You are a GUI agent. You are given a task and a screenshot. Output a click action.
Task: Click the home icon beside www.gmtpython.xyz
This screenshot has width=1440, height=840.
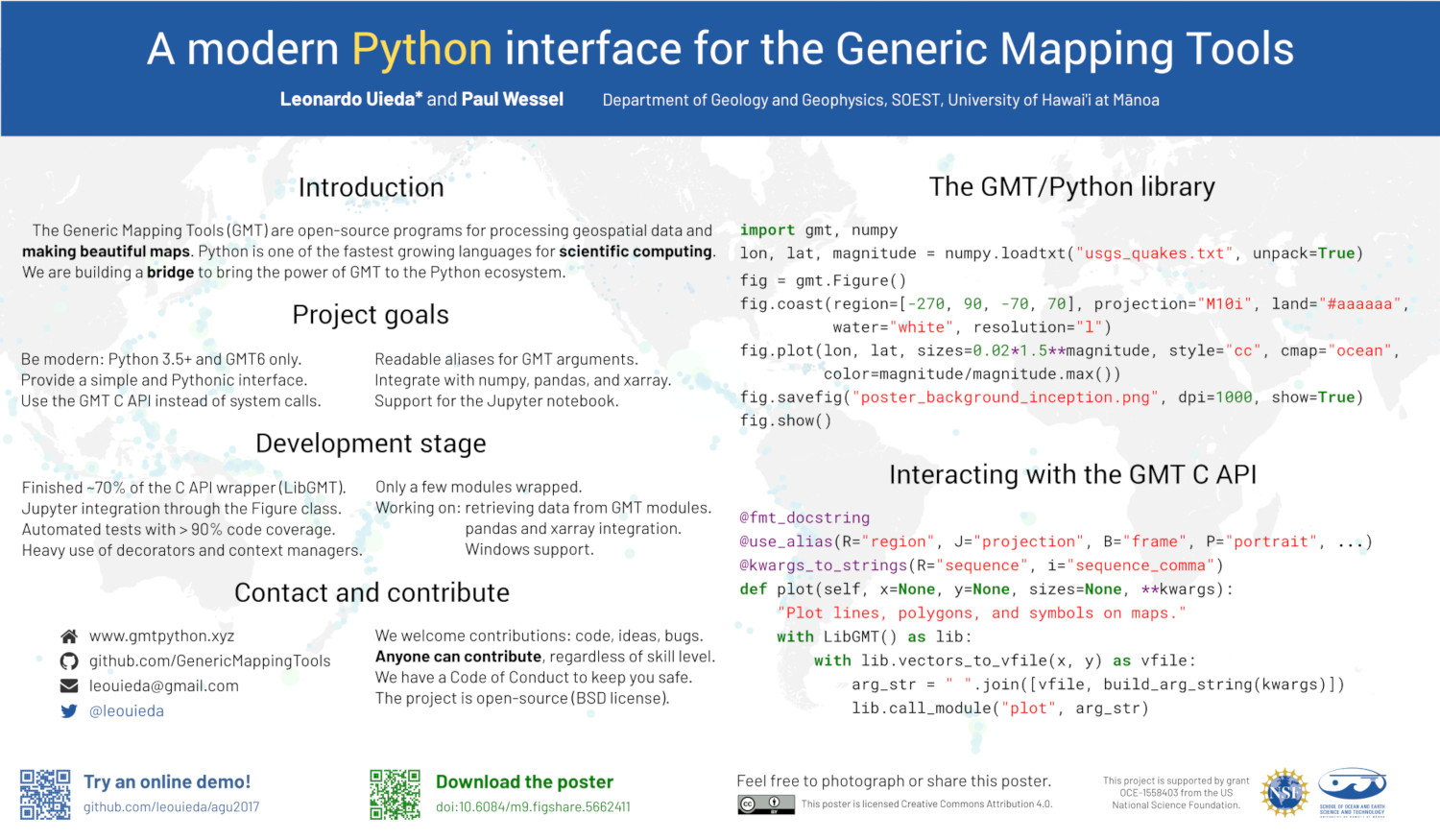coord(69,636)
